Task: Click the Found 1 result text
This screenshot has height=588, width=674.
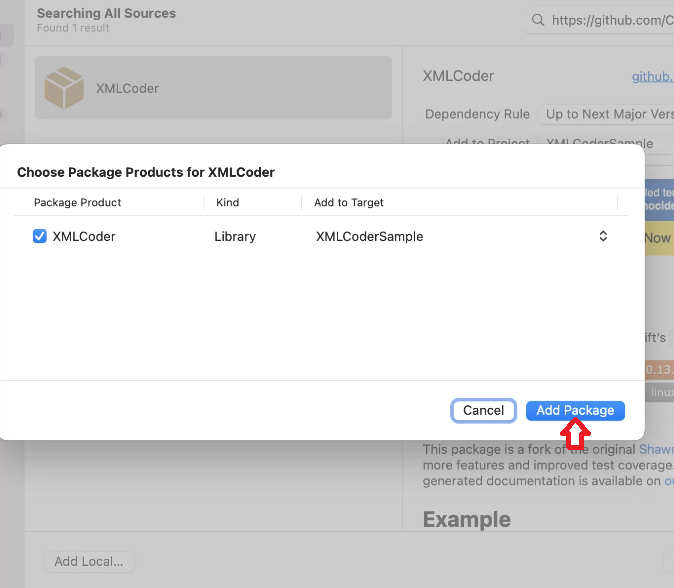Action: click(x=73, y=28)
